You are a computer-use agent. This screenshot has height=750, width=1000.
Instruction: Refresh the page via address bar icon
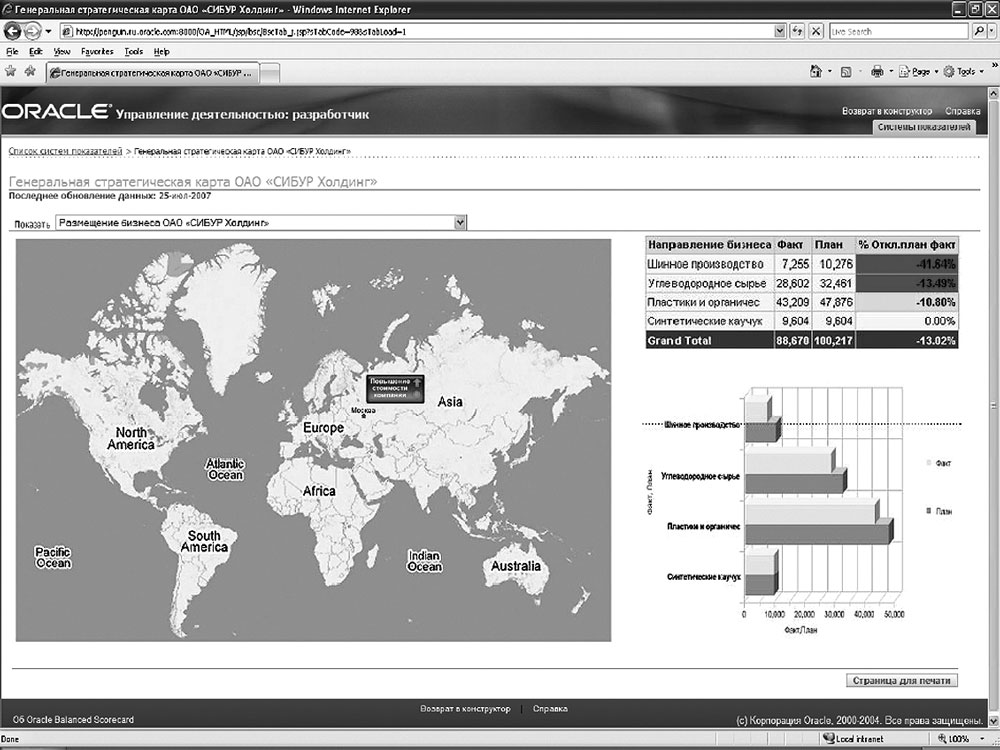[x=797, y=31]
